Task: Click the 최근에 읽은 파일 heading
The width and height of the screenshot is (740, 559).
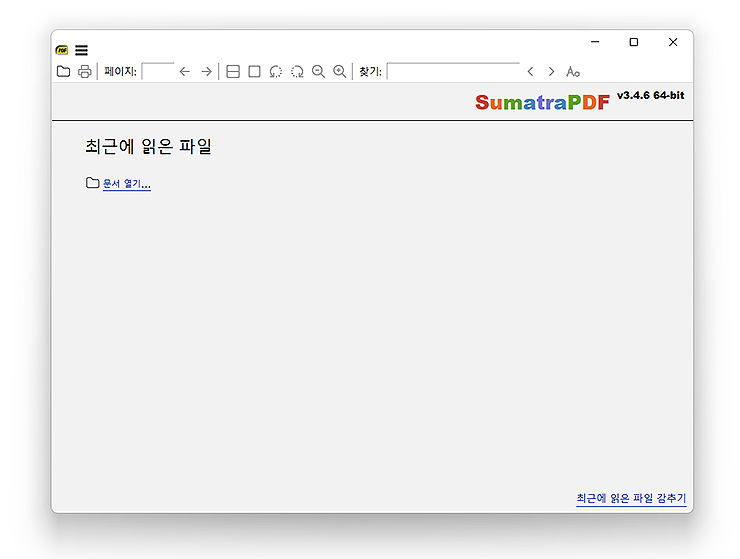Action: [x=148, y=146]
